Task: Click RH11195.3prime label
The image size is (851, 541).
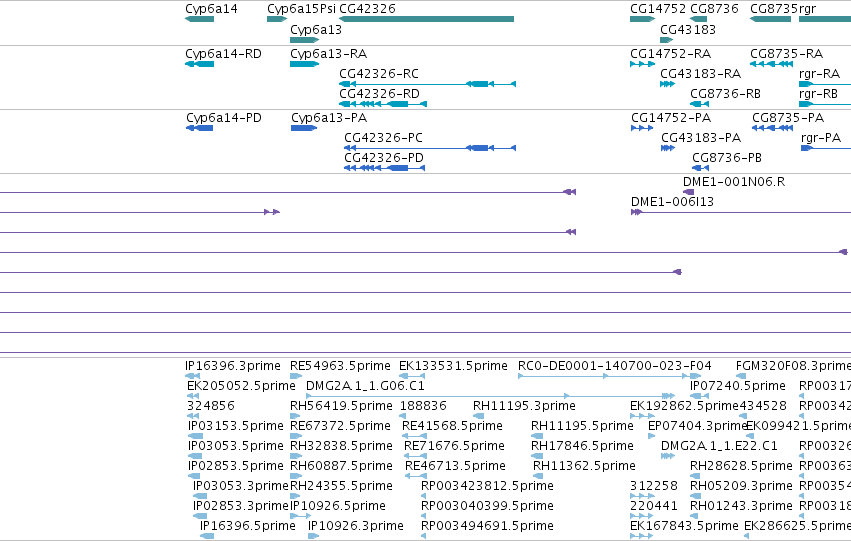Action: (524, 406)
